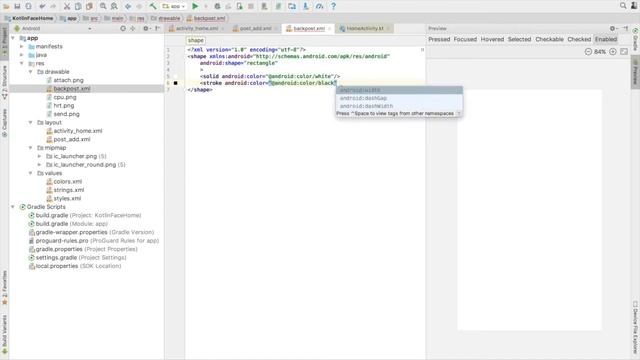Expand the java folder
The image size is (640, 360).
coord(22,55)
